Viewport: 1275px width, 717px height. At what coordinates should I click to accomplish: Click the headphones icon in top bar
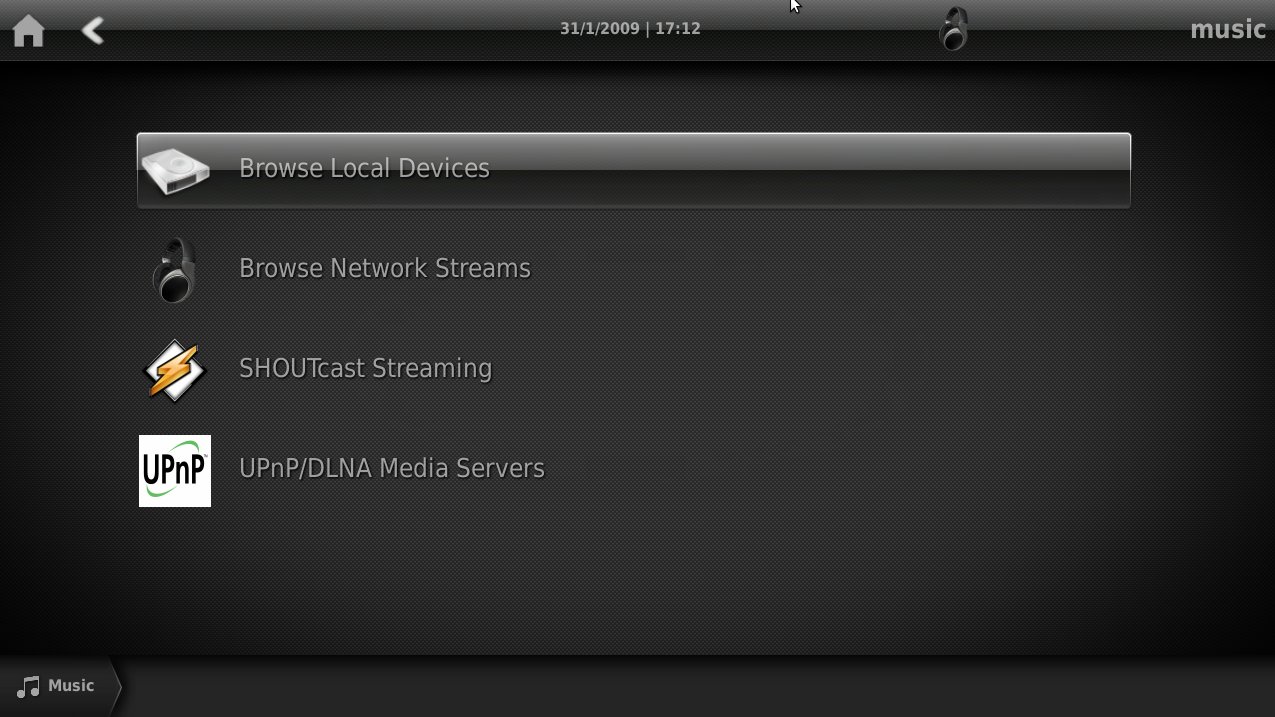click(x=953, y=29)
